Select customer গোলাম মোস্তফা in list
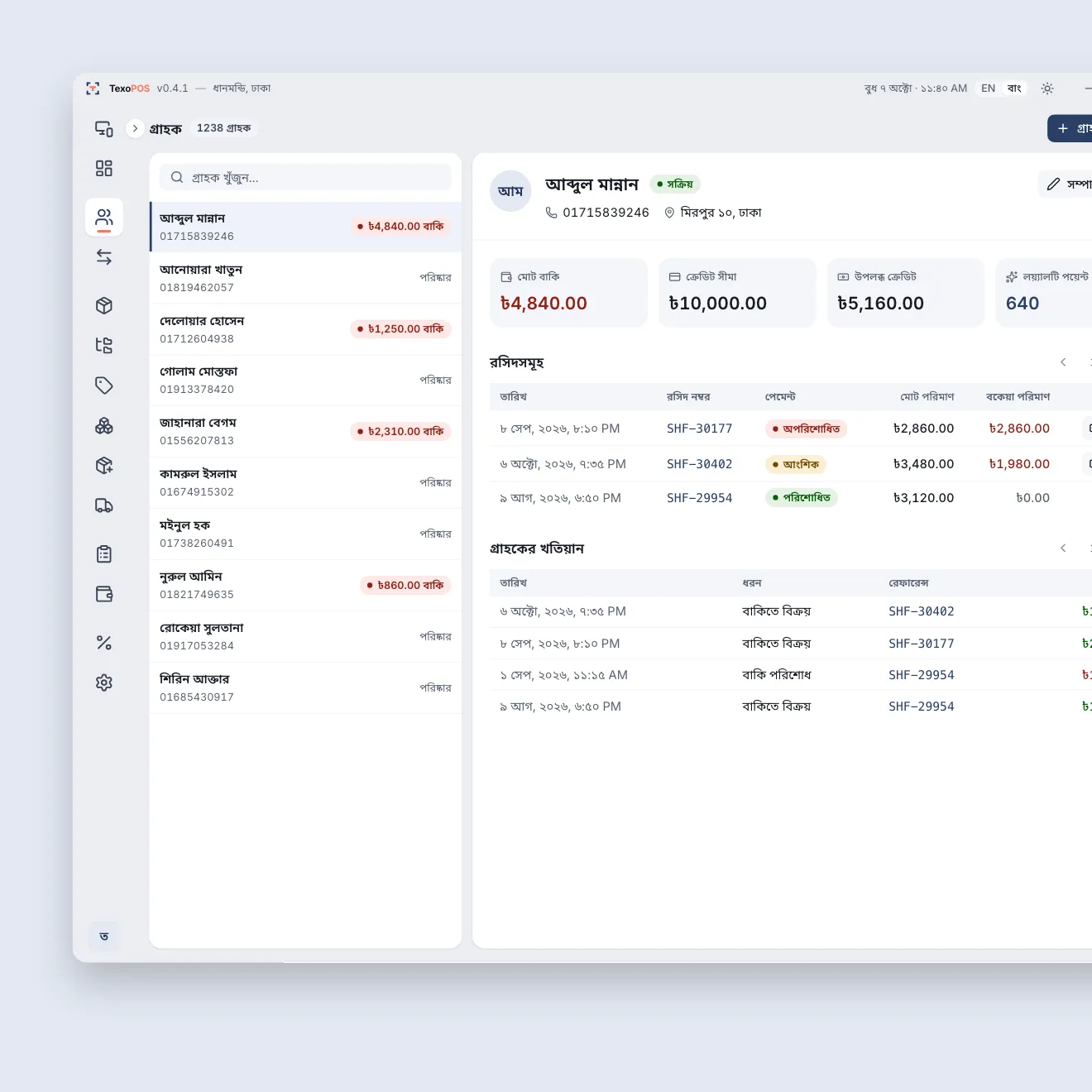Image resolution: width=1092 pixels, height=1092 pixels. point(305,381)
